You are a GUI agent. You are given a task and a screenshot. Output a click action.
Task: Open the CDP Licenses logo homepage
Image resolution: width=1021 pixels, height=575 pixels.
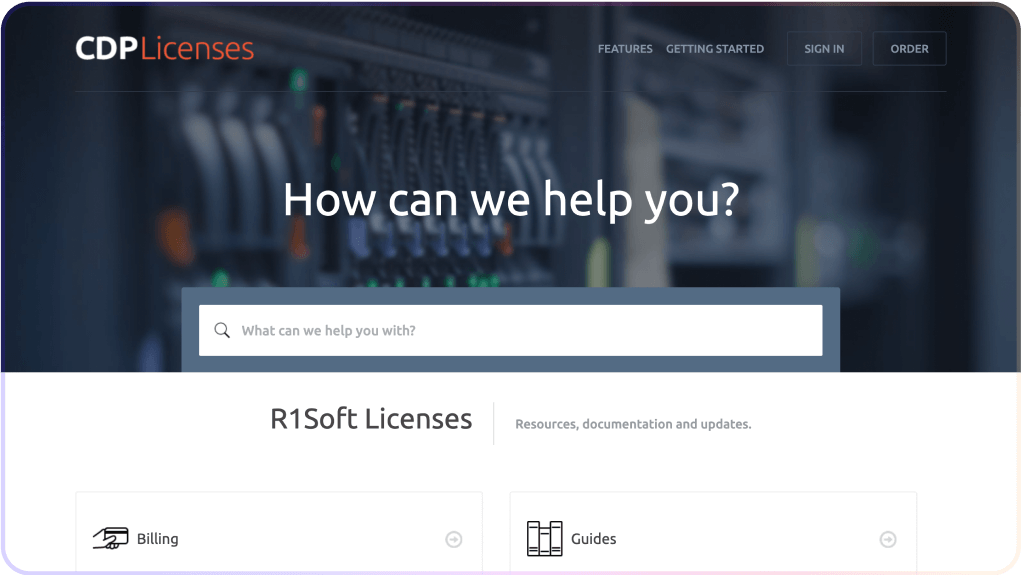(x=164, y=49)
